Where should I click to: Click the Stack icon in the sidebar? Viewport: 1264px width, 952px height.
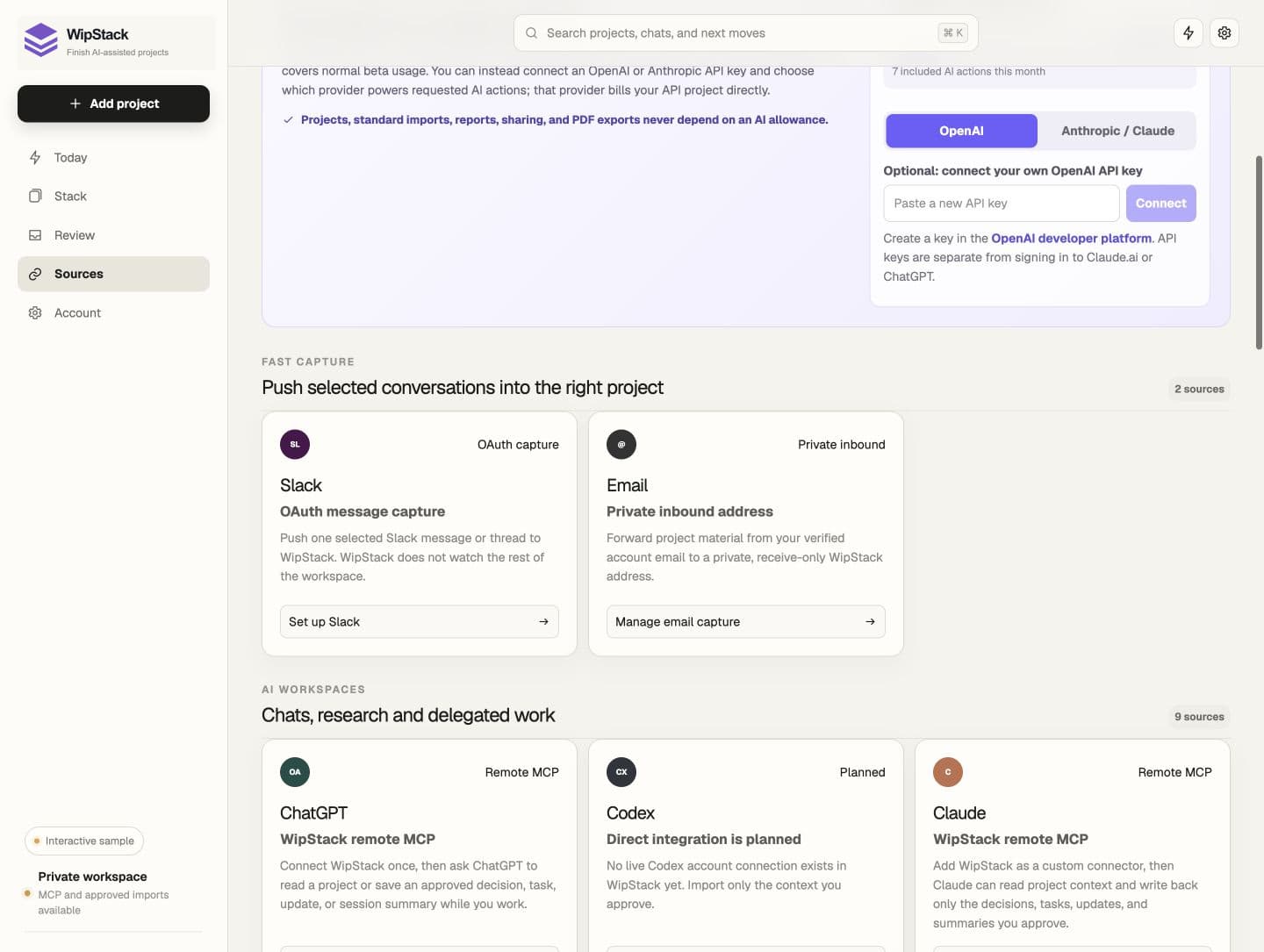pyautogui.click(x=35, y=197)
